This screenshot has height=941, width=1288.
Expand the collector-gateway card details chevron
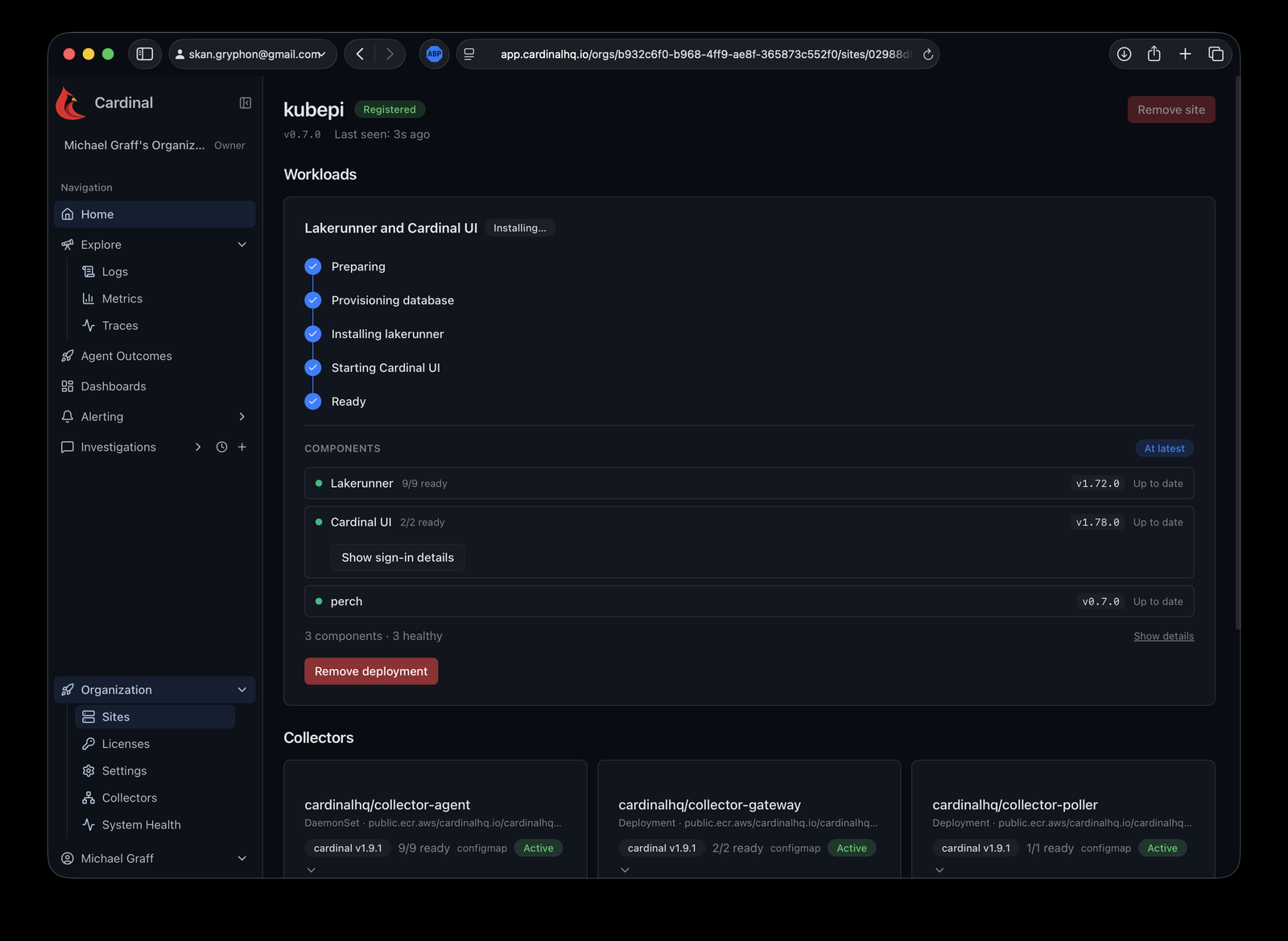coord(625,870)
